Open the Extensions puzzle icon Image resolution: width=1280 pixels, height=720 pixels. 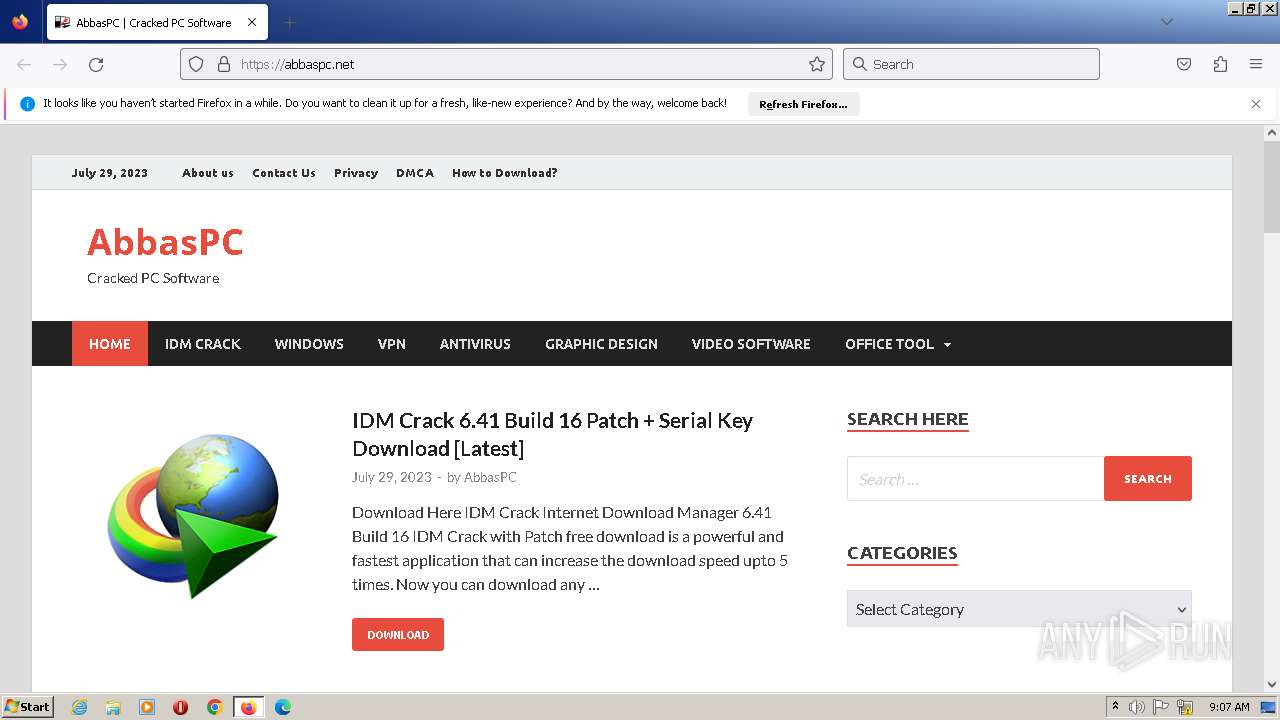pyautogui.click(x=1220, y=64)
